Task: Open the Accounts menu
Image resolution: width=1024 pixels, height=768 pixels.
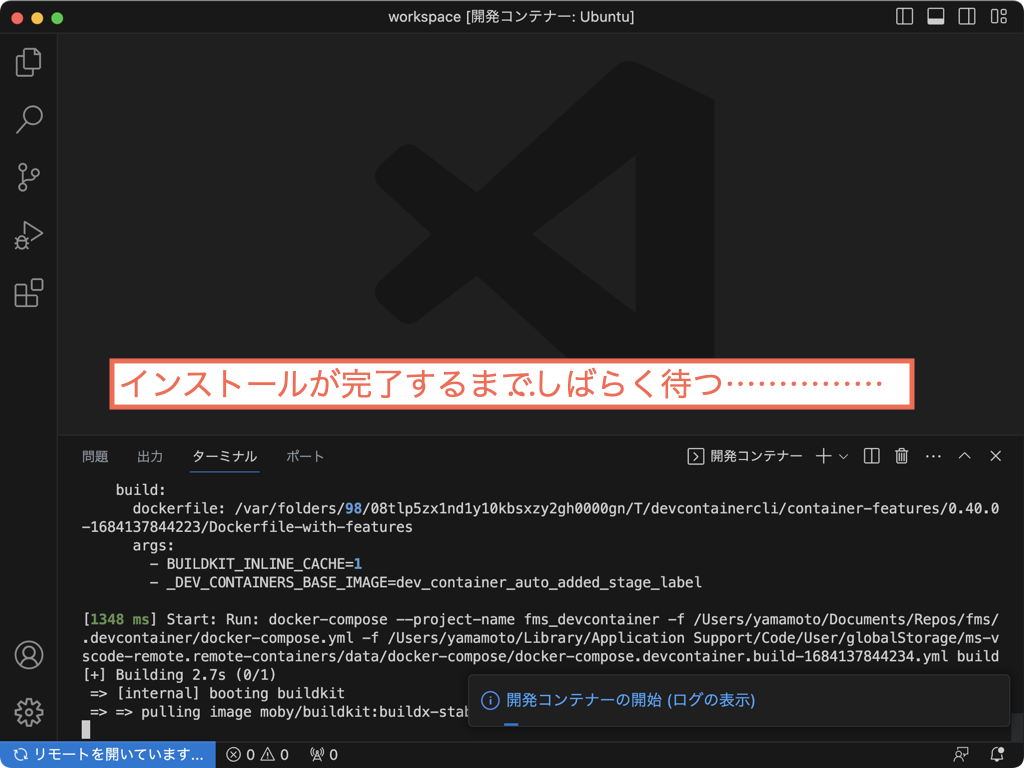Action: coord(29,655)
